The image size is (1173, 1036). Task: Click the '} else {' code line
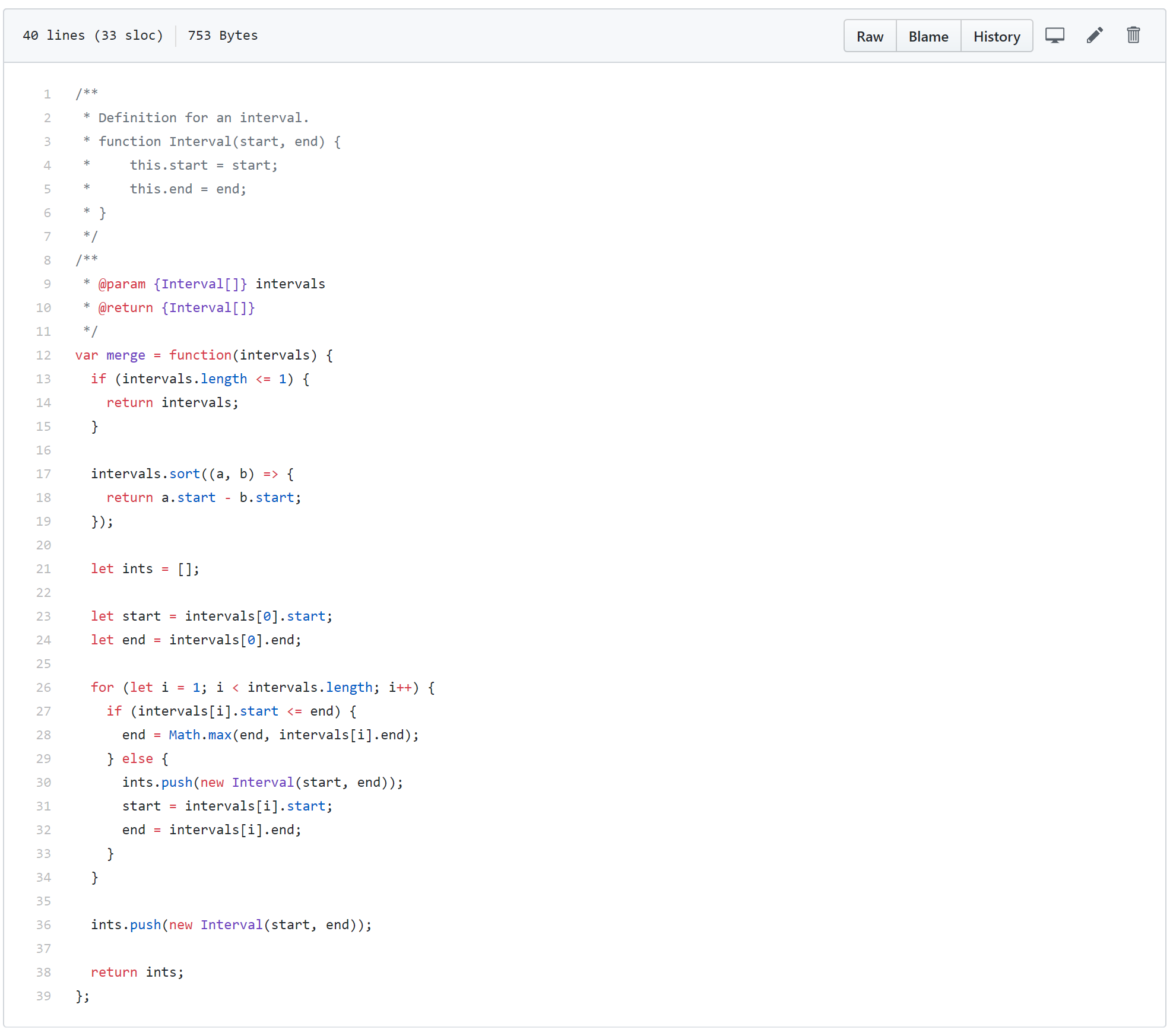tap(137, 758)
